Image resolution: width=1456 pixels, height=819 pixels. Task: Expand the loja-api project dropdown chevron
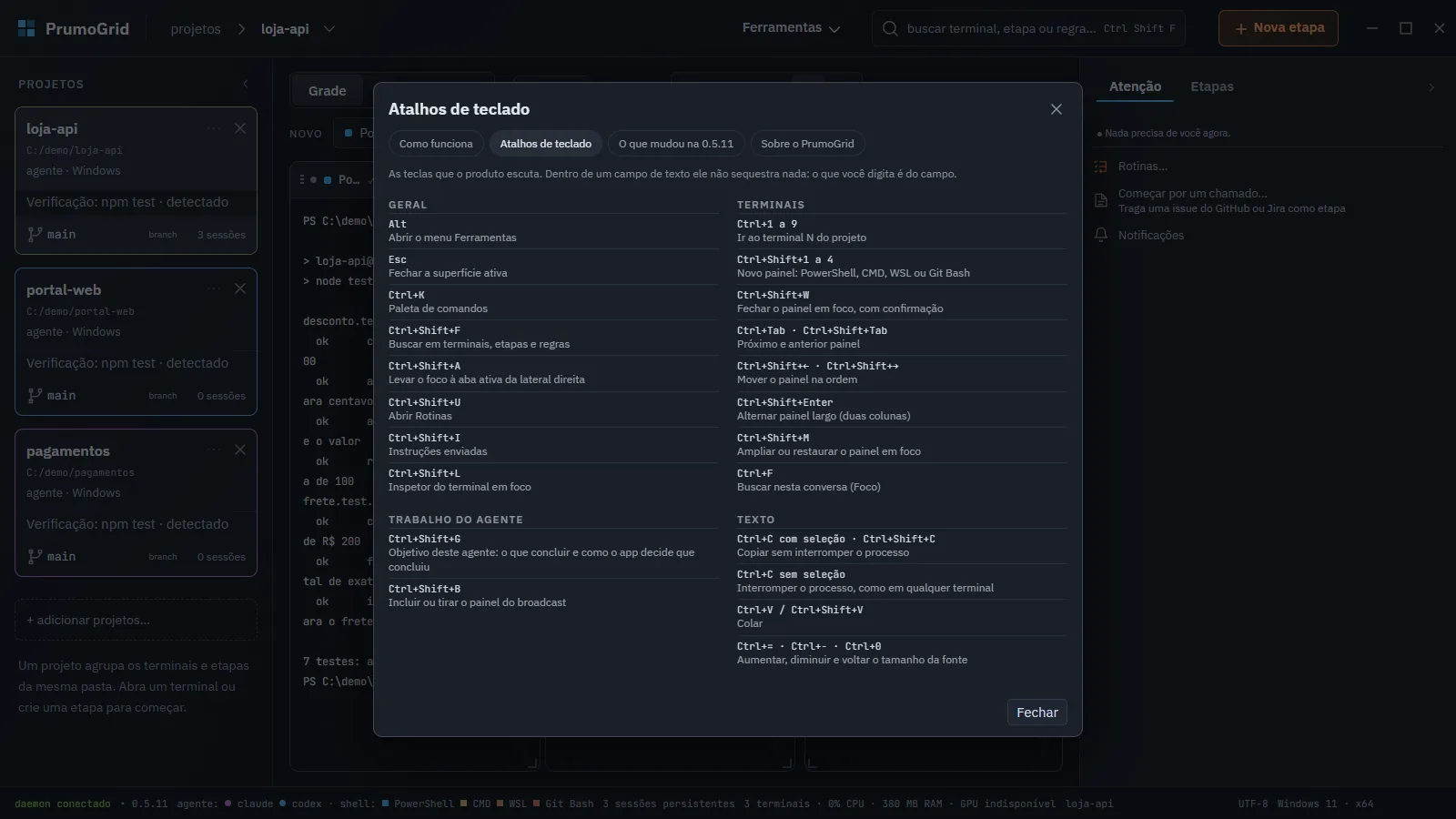[329, 29]
